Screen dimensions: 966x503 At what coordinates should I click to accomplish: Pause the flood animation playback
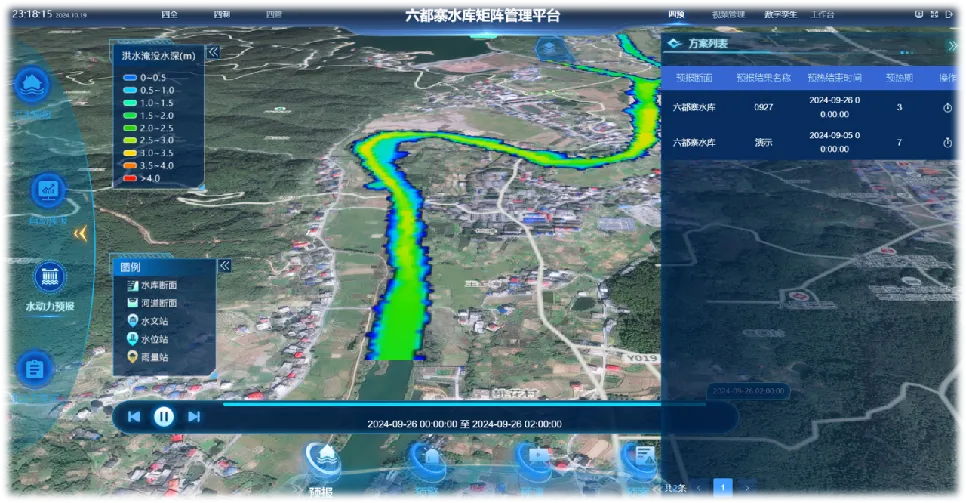click(164, 417)
